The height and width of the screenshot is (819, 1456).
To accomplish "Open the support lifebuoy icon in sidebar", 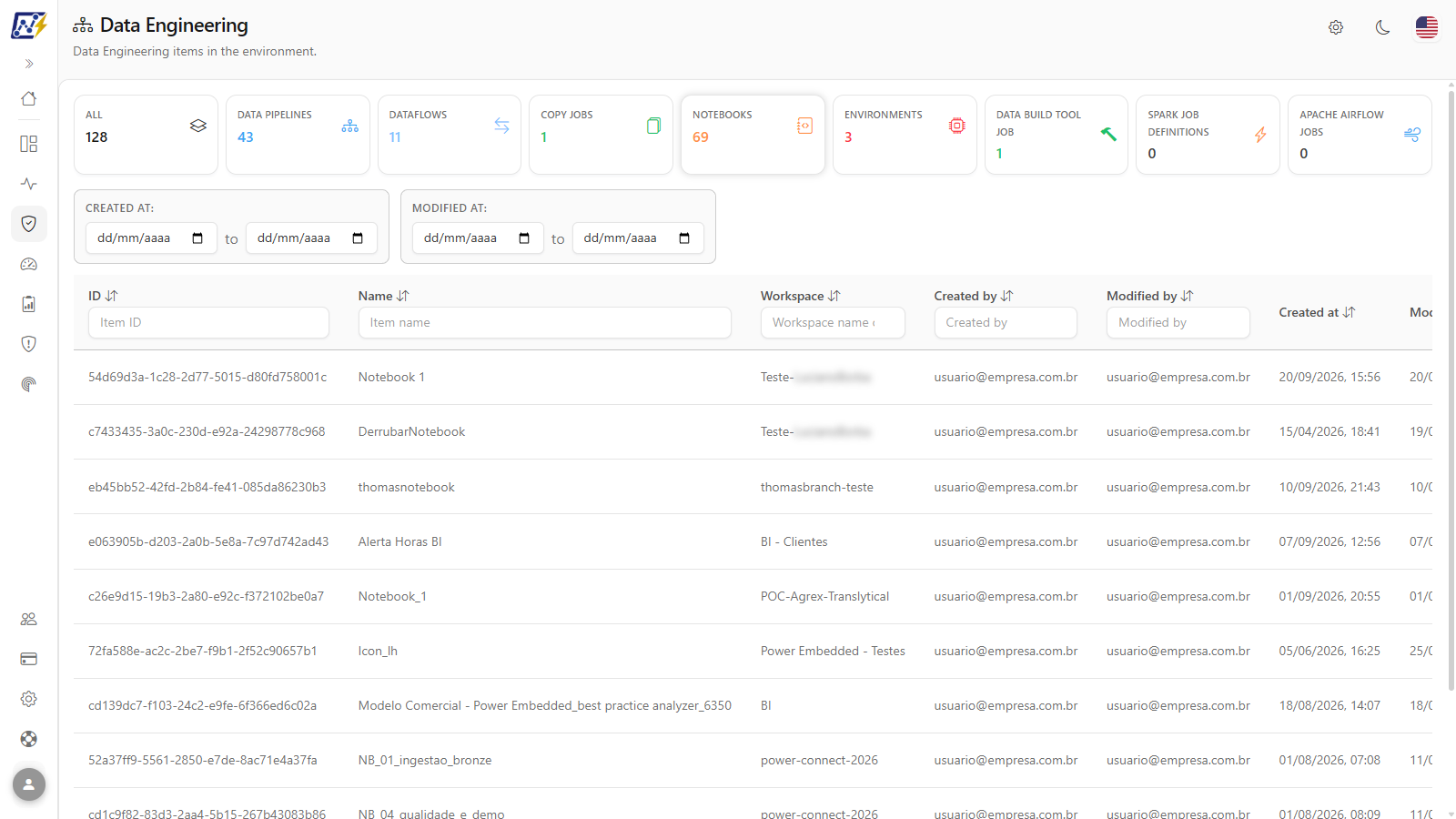I will click(x=29, y=739).
